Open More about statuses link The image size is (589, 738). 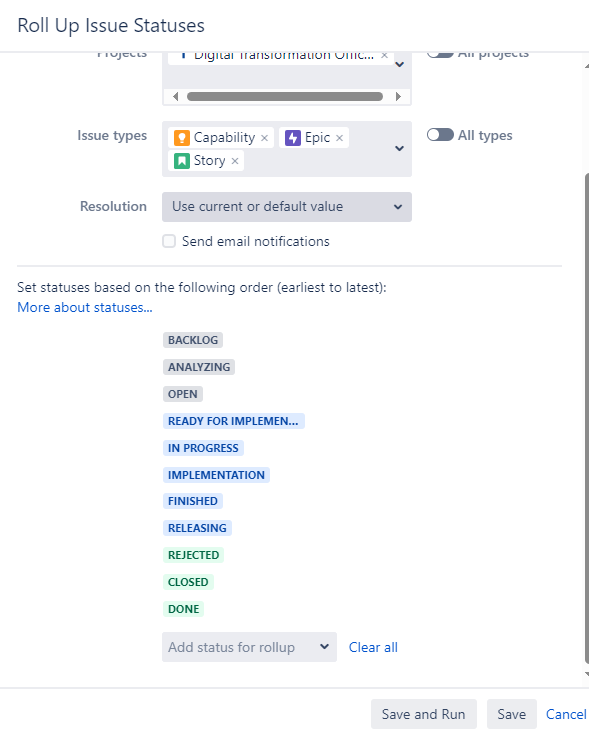click(85, 307)
